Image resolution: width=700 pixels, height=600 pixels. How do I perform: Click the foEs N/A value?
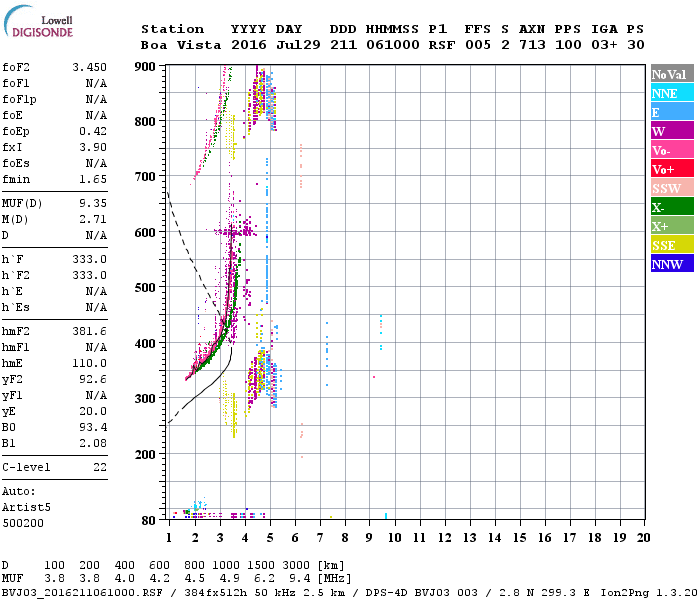tap(96, 163)
